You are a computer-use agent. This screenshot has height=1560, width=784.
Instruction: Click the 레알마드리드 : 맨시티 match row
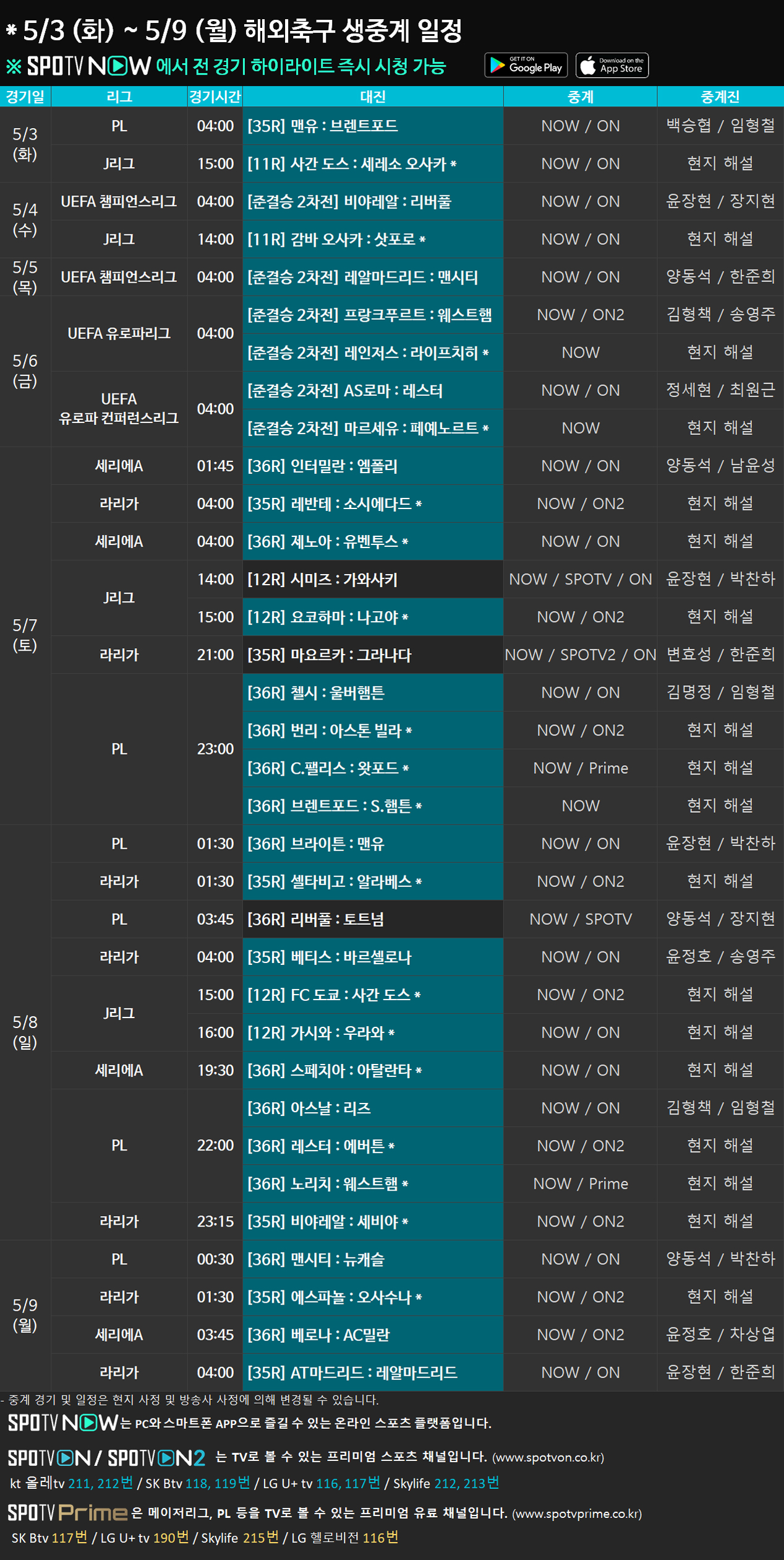[373, 277]
